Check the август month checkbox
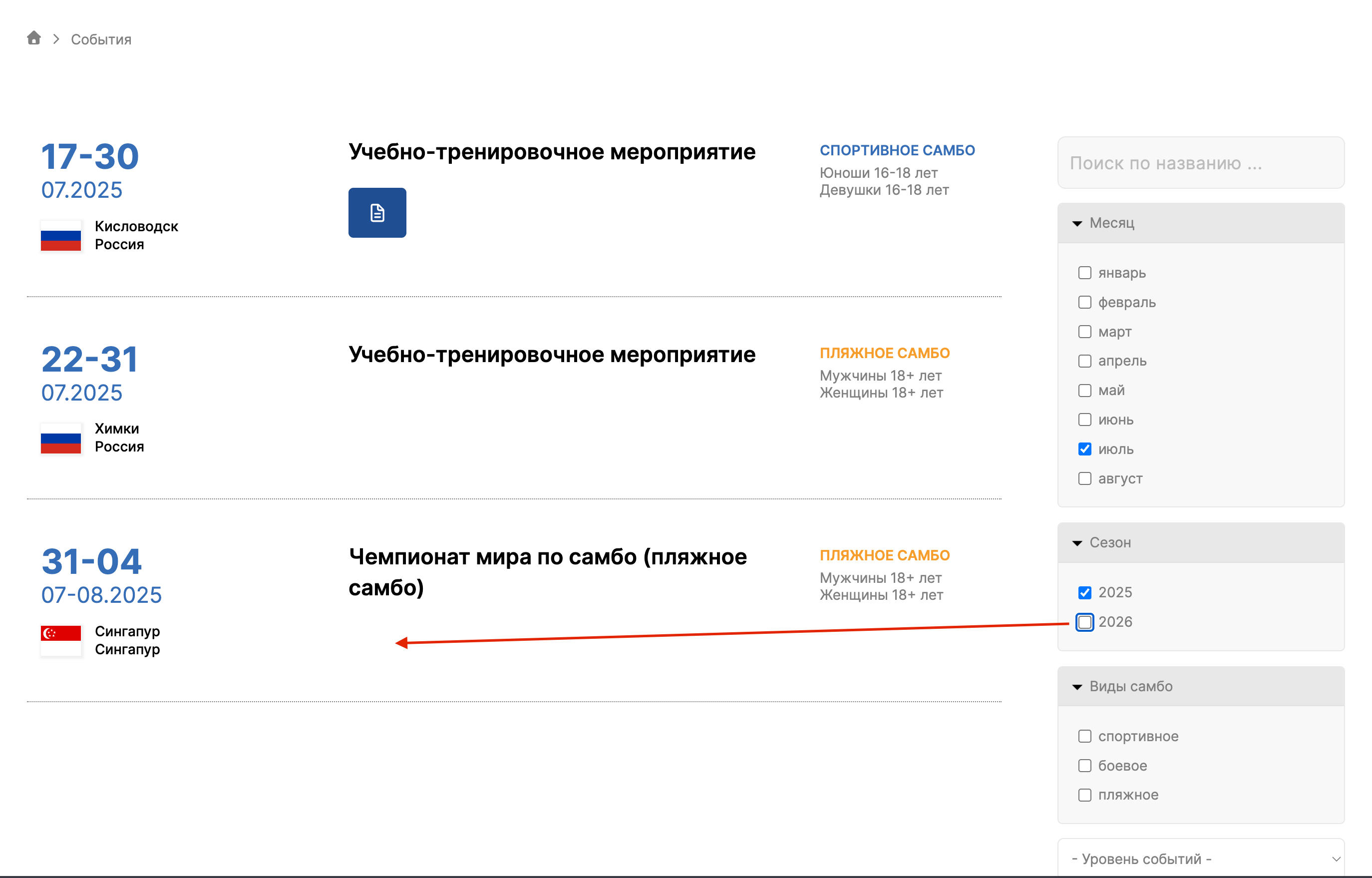The image size is (1372, 878). [1084, 479]
